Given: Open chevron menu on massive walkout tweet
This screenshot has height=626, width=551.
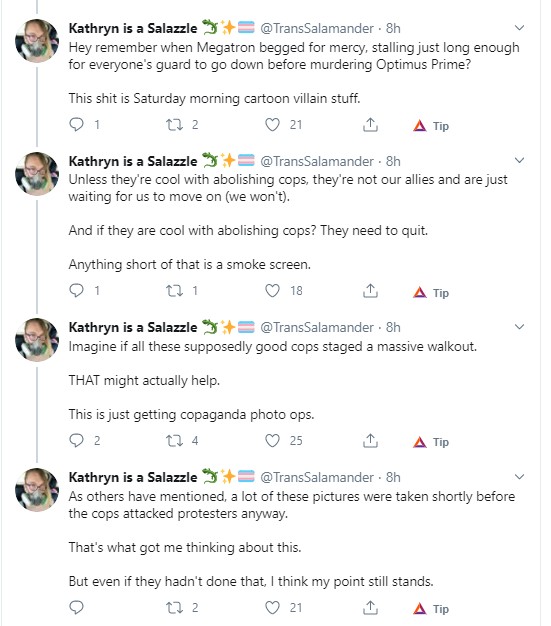Looking at the screenshot, I should click(519, 327).
